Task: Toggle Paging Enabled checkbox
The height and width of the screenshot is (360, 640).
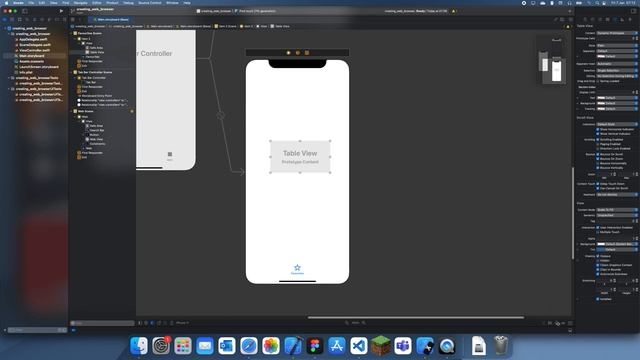Action: tap(598, 144)
